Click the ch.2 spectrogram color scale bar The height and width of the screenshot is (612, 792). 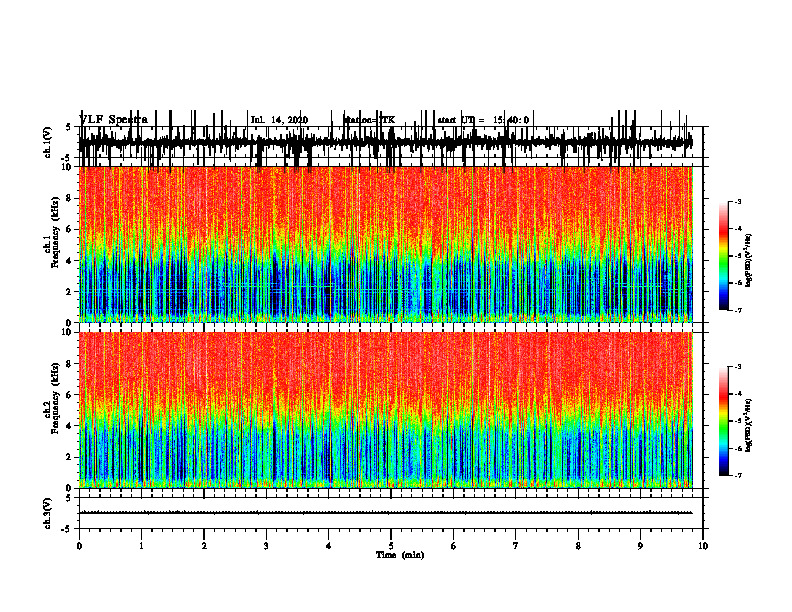coord(724,421)
